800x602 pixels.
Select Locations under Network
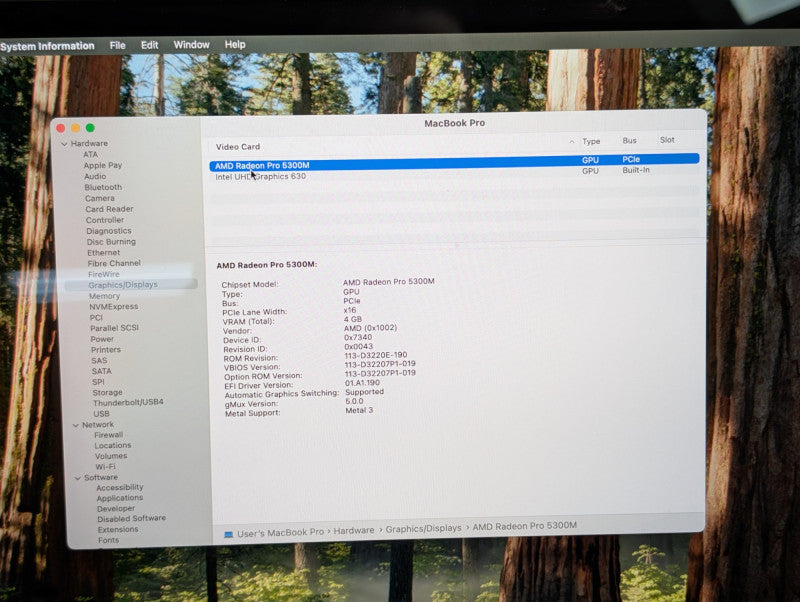tap(113, 445)
